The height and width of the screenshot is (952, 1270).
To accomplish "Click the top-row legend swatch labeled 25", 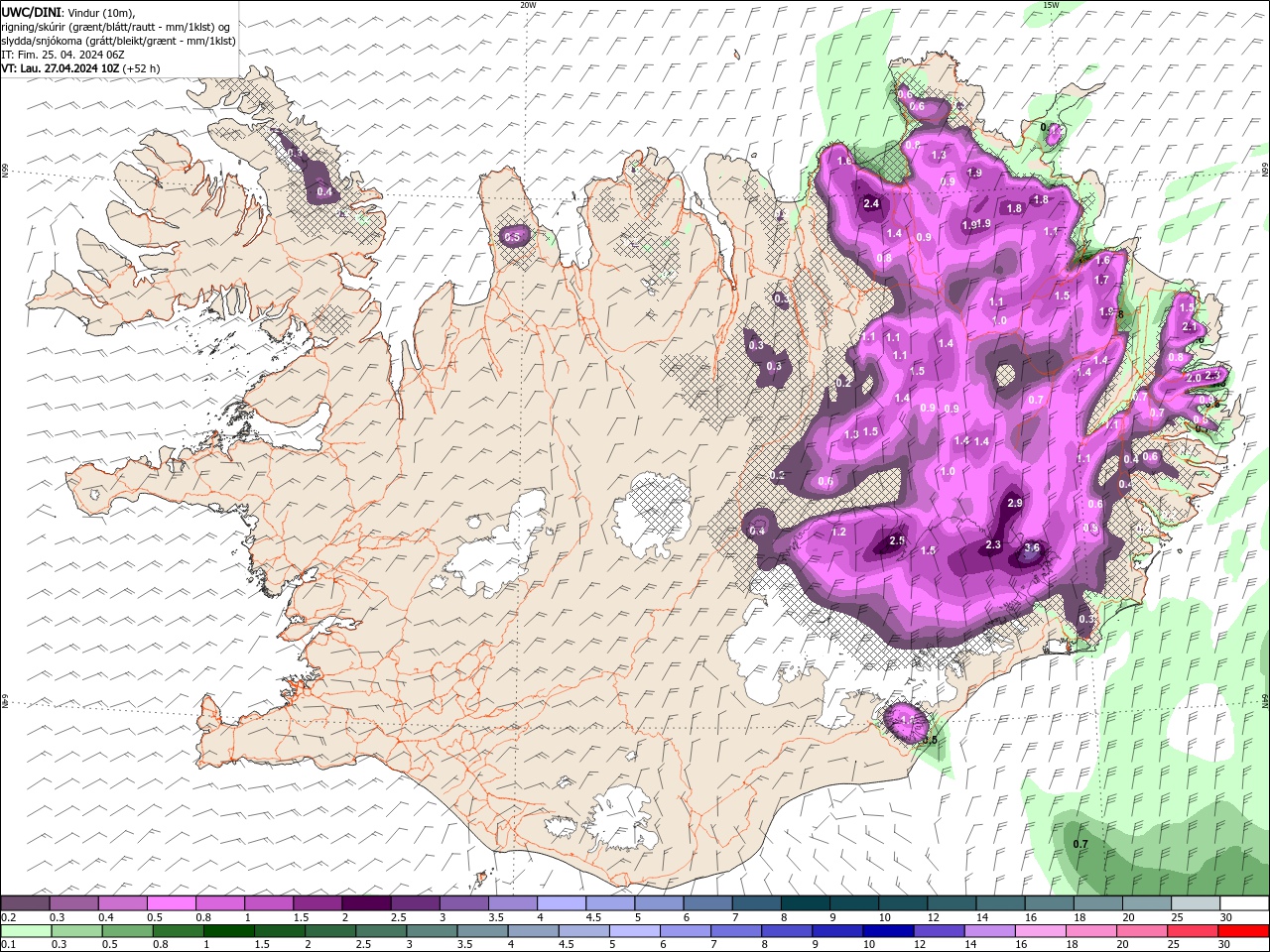I will (x=1197, y=903).
